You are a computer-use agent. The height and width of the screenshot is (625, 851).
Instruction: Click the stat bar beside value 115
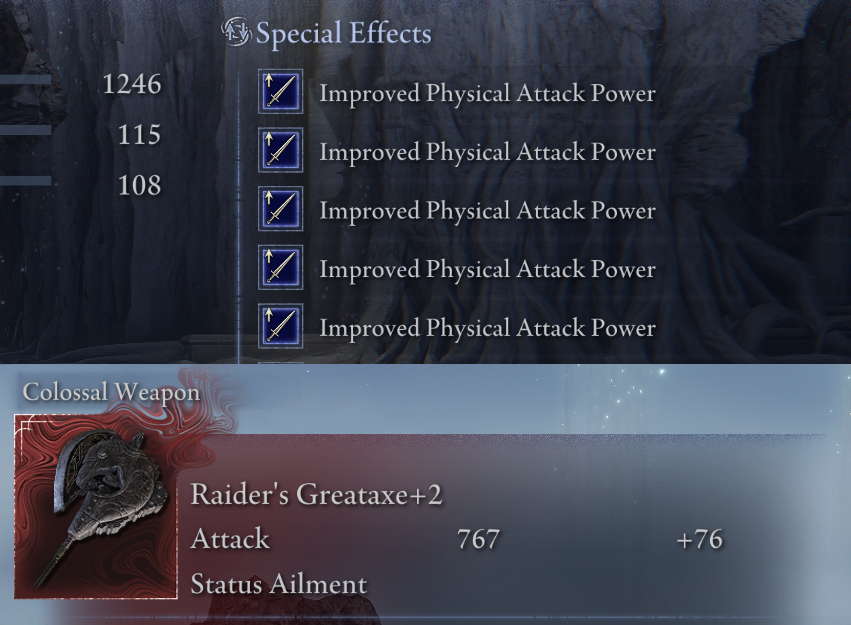coord(26,130)
